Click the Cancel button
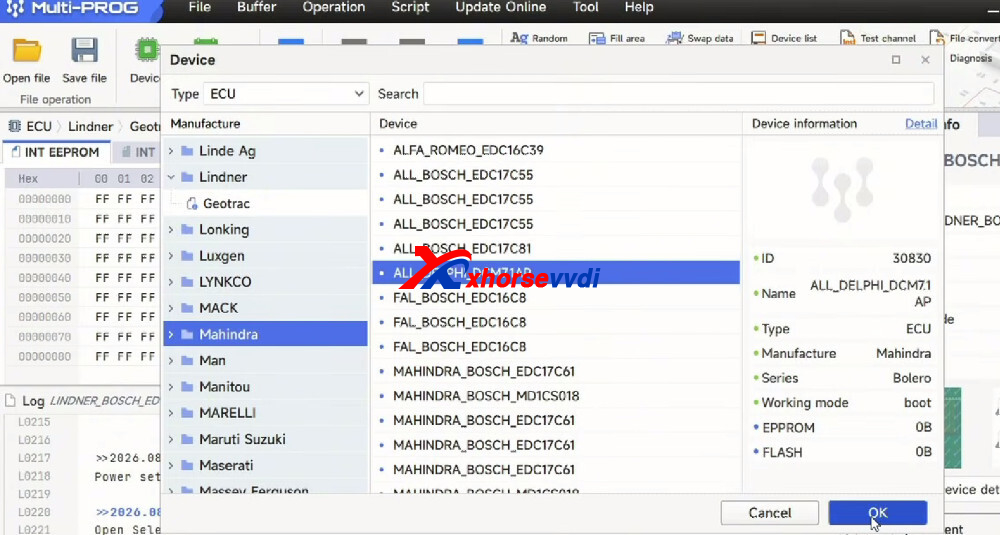The width and height of the screenshot is (1000, 535). (770, 513)
